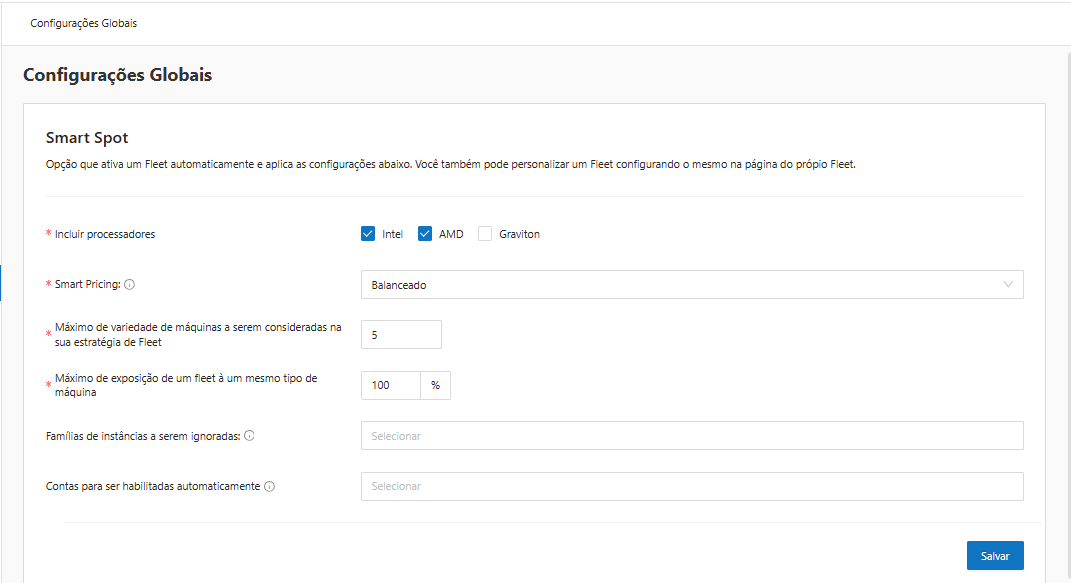Click the dropdown chevron arrow in Smart Pricing
This screenshot has height=583, width=1071.
tap(1008, 285)
